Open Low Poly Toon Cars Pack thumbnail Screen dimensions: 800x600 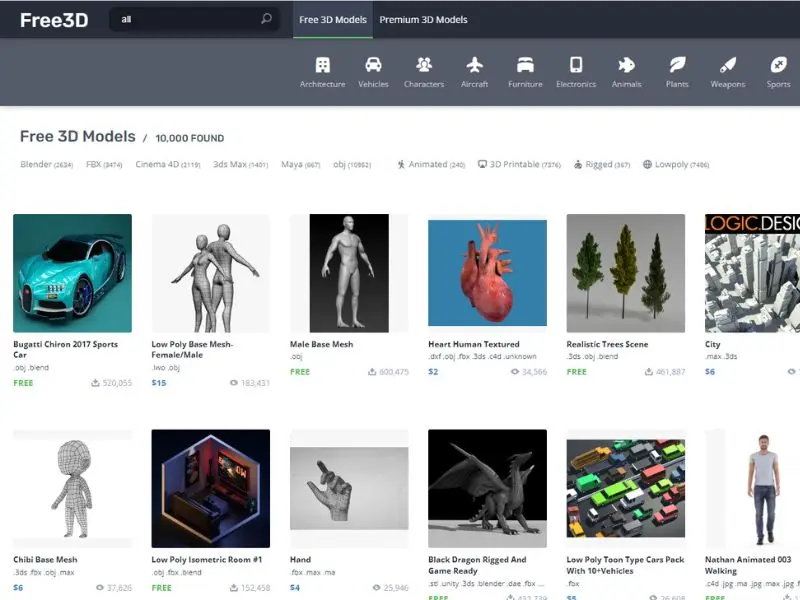pos(626,489)
